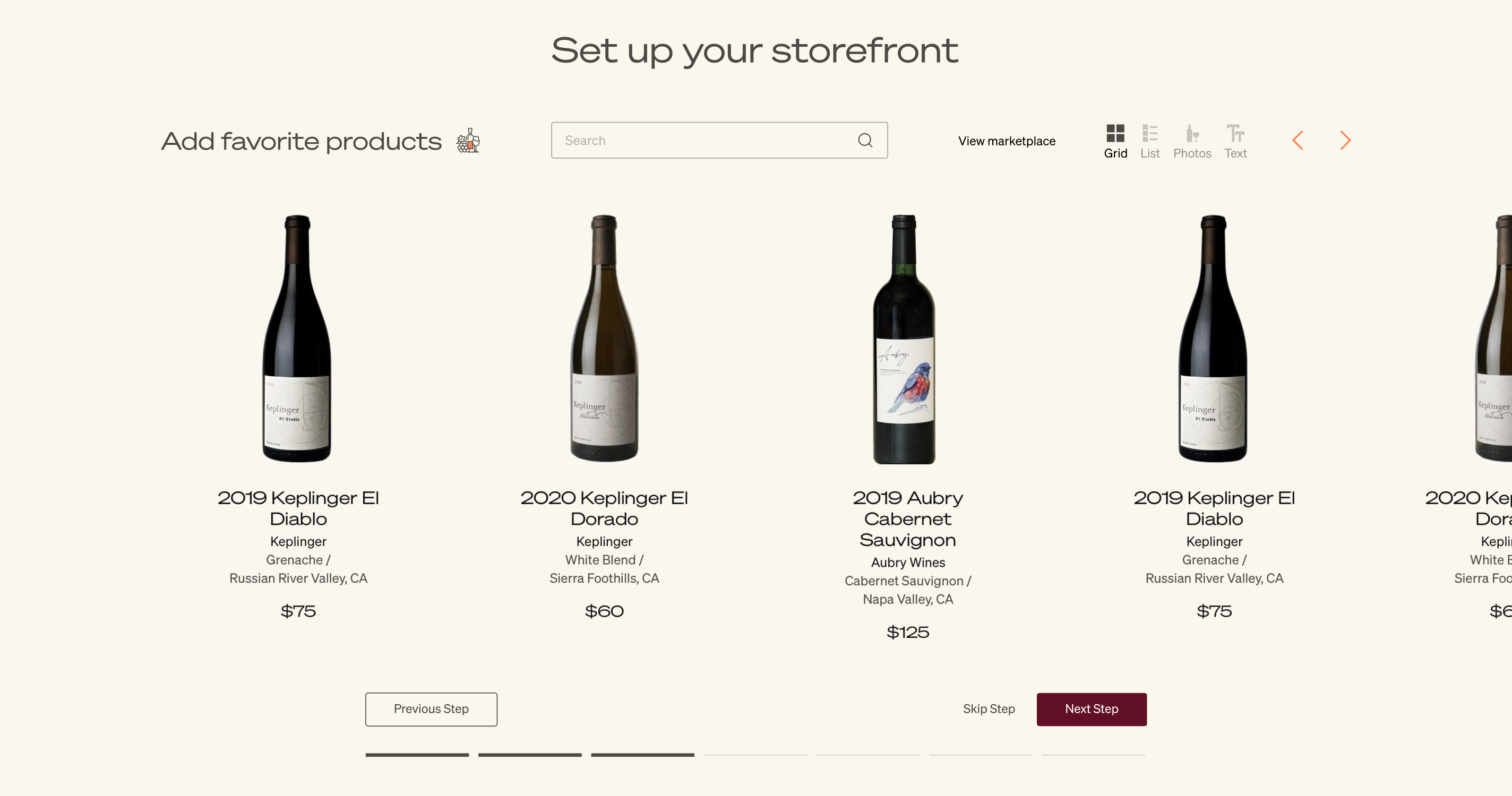This screenshot has width=1512, height=796.
Task: Click the Previous Step button
Action: (x=431, y=709)
